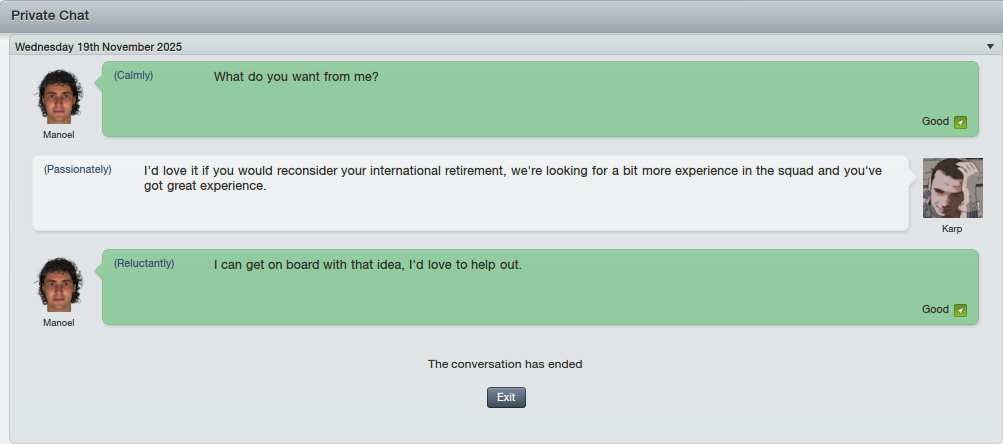The image size is (1003, 444).
Task: Collapse the Wednesday 19th November 2025 section arrow
Action: (x=990, y=46)
